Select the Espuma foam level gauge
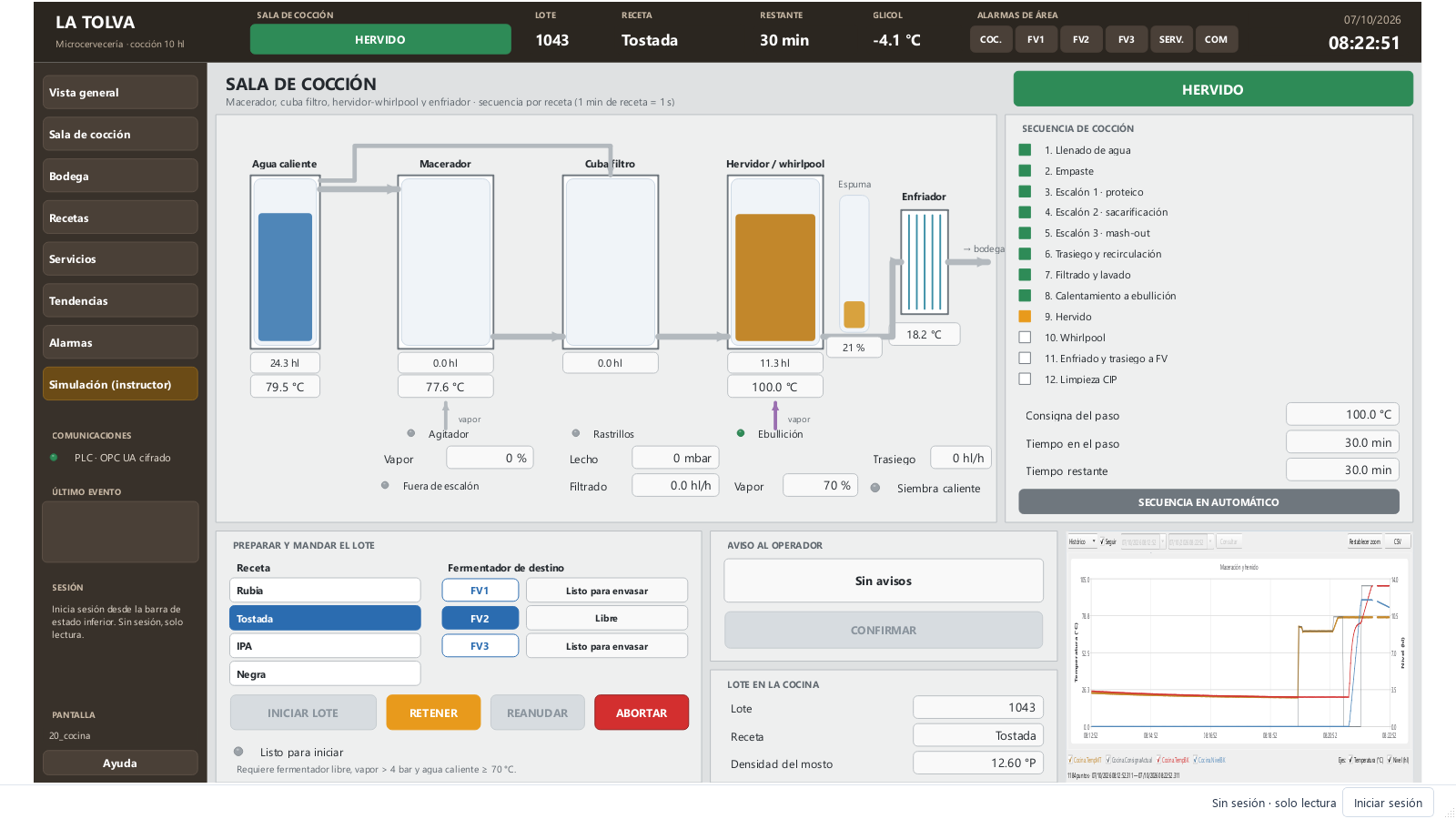Image resolution: width=1456 pixels, height=819 pixels. pyautogui.click(x=854, y=264)
